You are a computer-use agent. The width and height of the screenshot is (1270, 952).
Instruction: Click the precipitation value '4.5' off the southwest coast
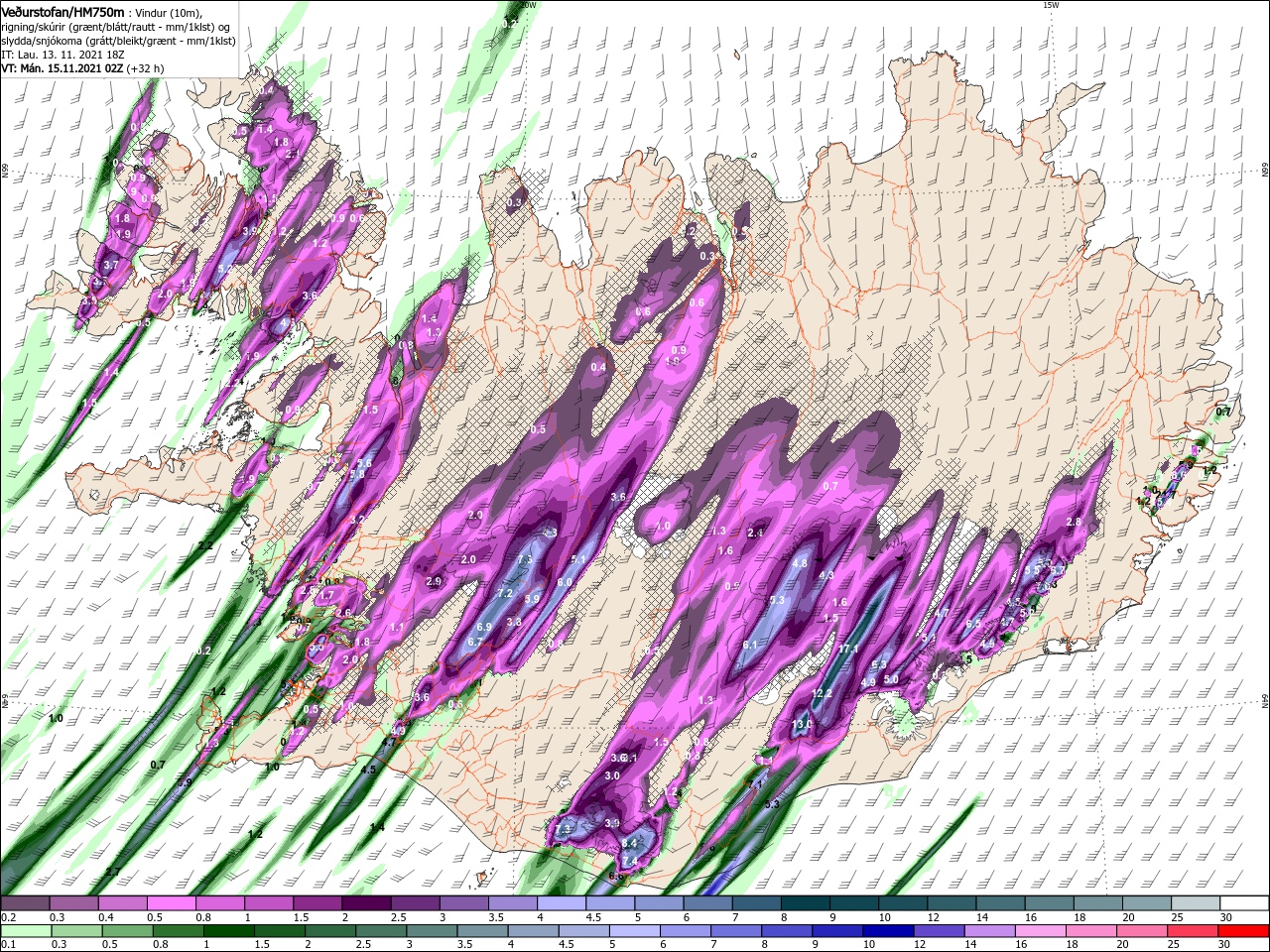coord(368,770)
